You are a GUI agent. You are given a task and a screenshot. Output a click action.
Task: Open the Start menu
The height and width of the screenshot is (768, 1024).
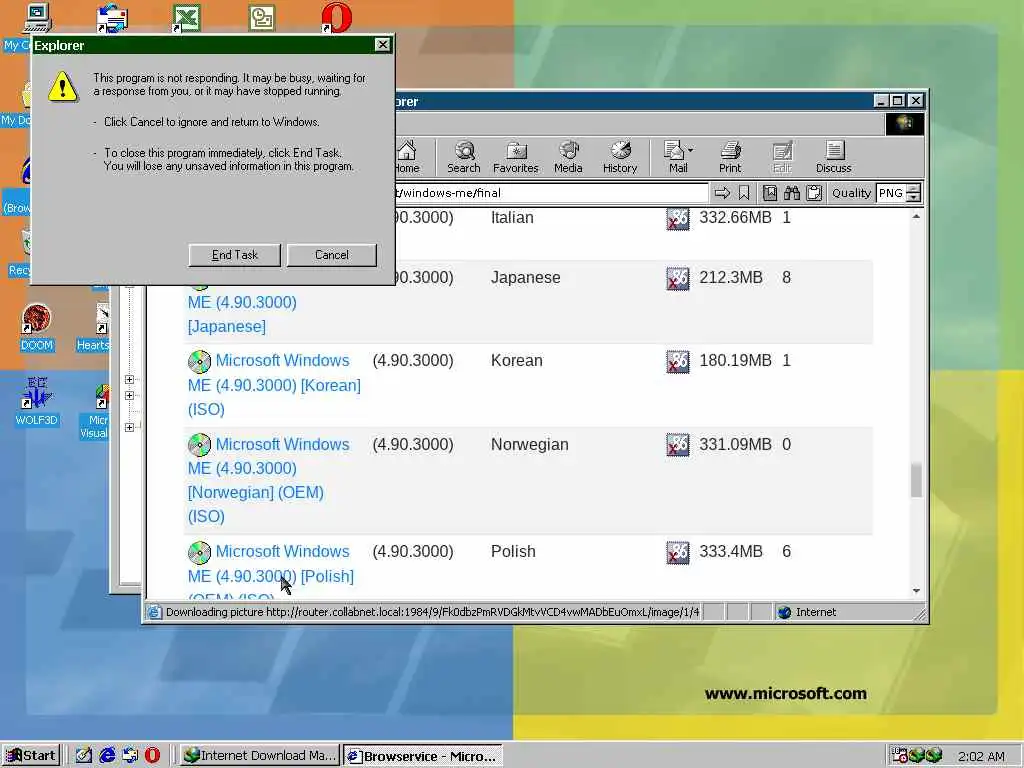point(31,756)
